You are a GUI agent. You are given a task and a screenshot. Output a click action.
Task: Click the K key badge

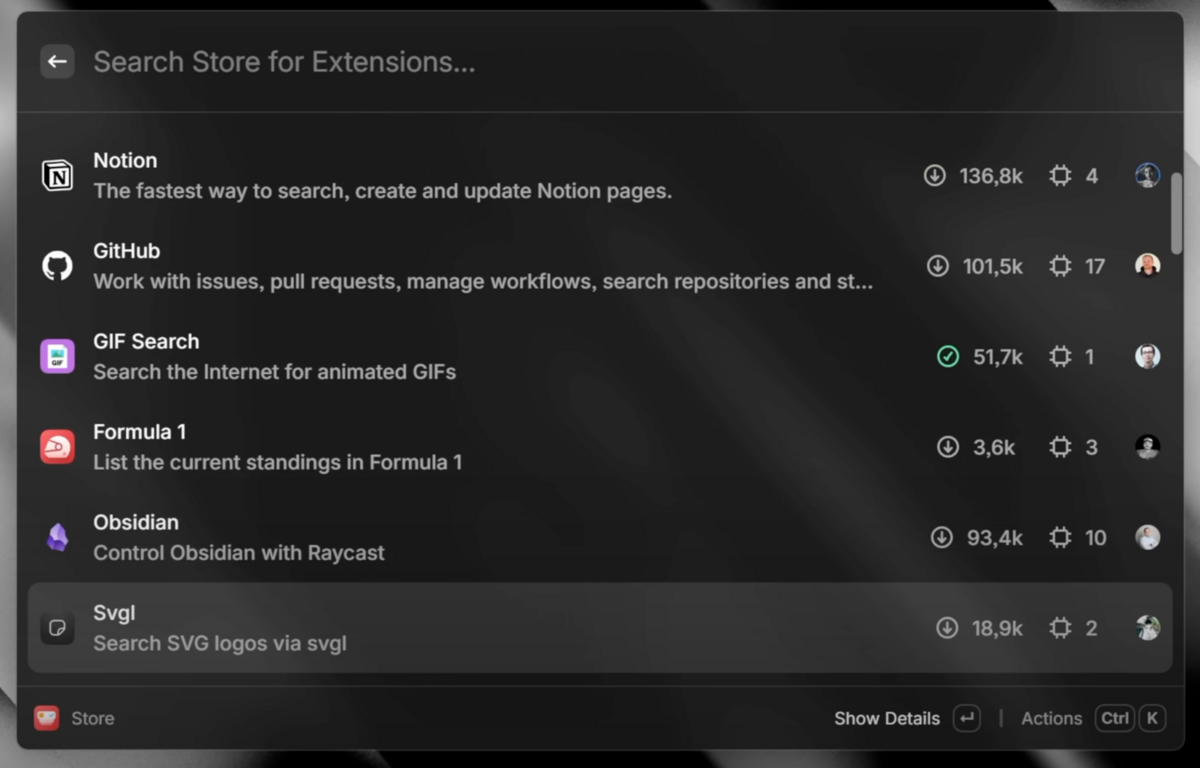[x=1152, y=718]
